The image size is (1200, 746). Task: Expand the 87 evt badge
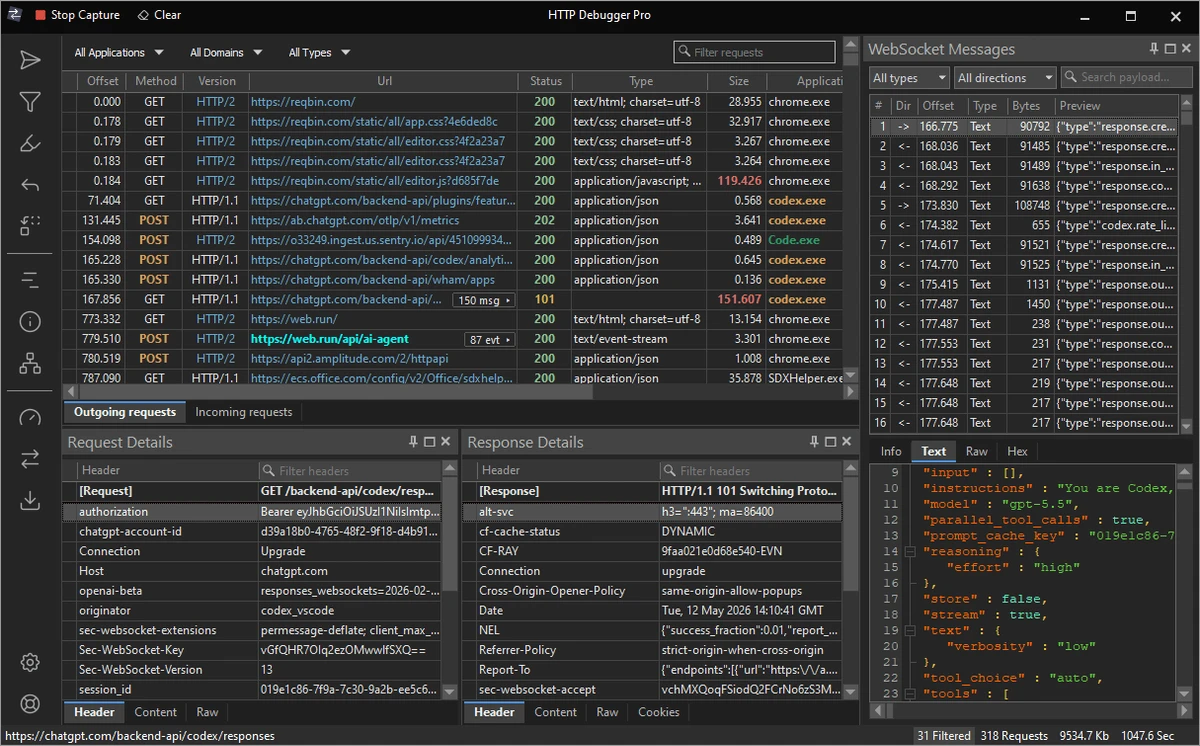coord(490,339)
